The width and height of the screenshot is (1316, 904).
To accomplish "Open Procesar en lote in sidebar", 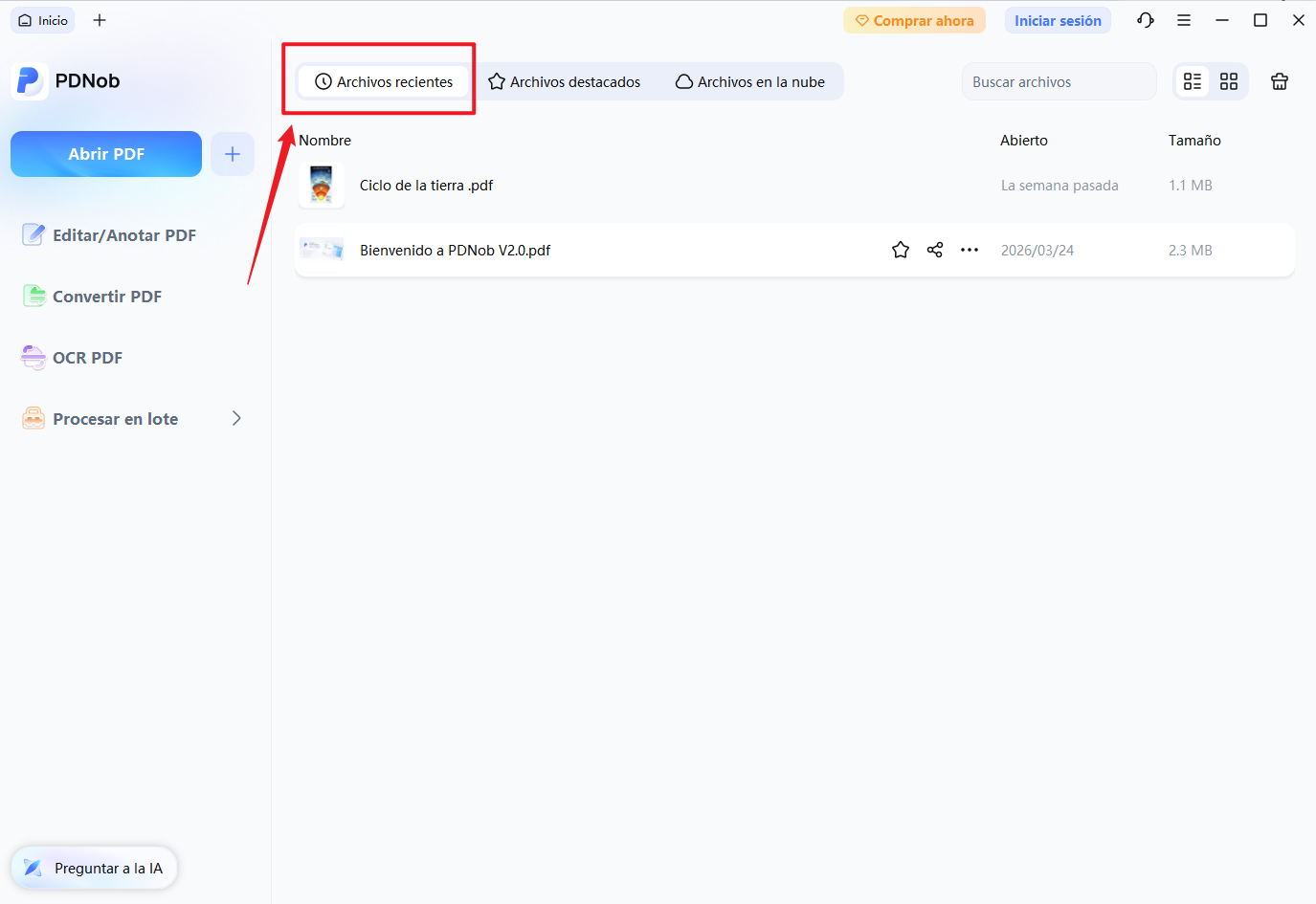I will (100, 419).
